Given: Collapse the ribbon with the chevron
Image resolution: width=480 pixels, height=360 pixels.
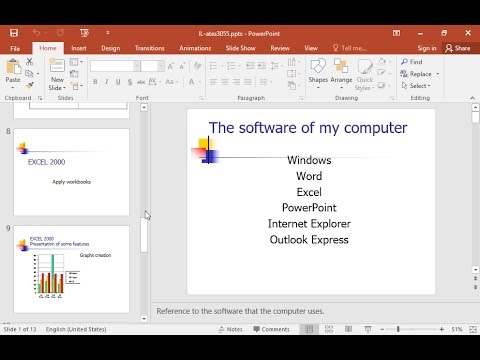Looking at the screenshot, I should coord(472,98).
